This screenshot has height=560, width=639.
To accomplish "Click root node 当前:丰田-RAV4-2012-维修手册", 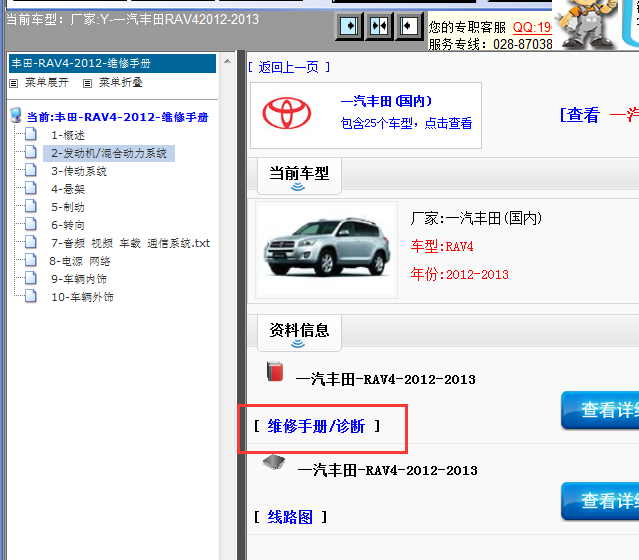I will pos(117,117).
